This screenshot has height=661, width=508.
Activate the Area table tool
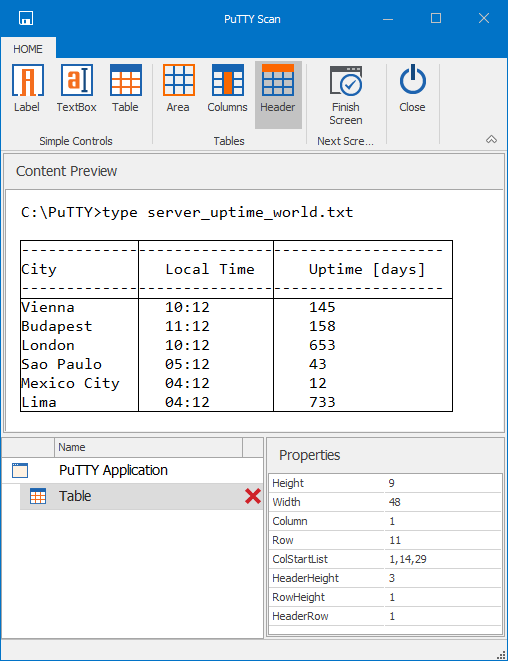pyautogui.click(x=178, y=89)
